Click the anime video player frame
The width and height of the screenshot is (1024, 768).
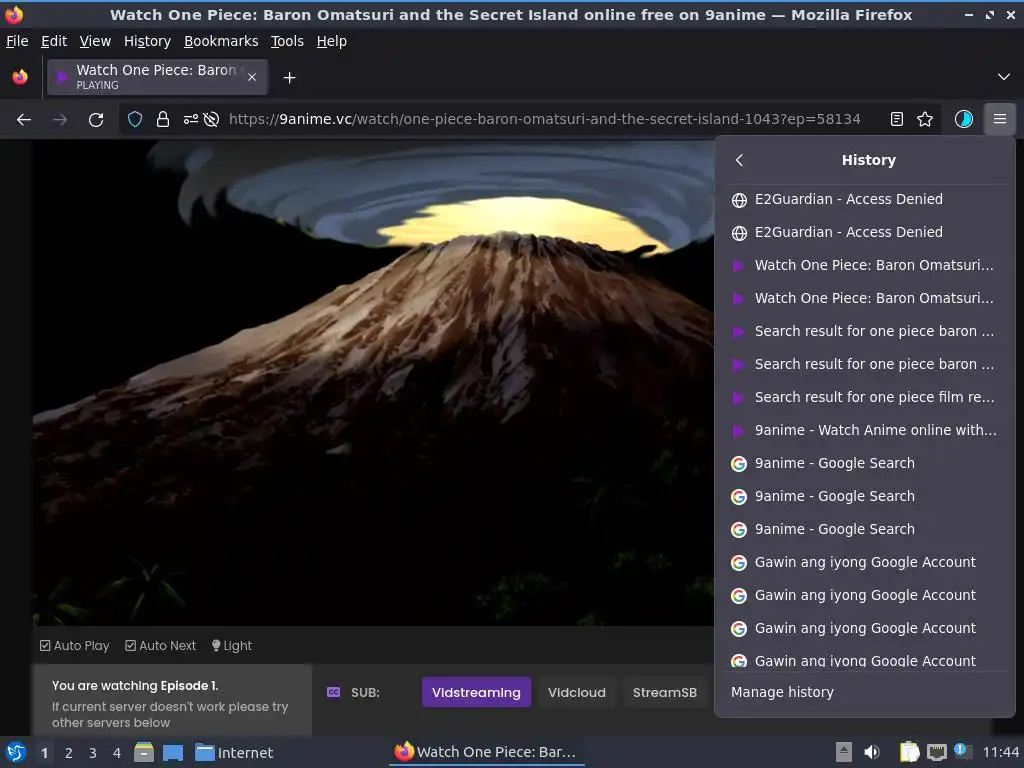coord(374,383)
